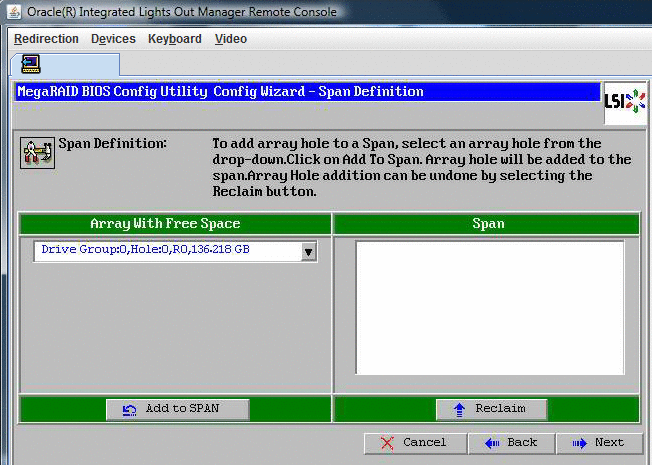Open the Devices menu
This screenshot has height=465, width=652.
click(x=113, y=39)
